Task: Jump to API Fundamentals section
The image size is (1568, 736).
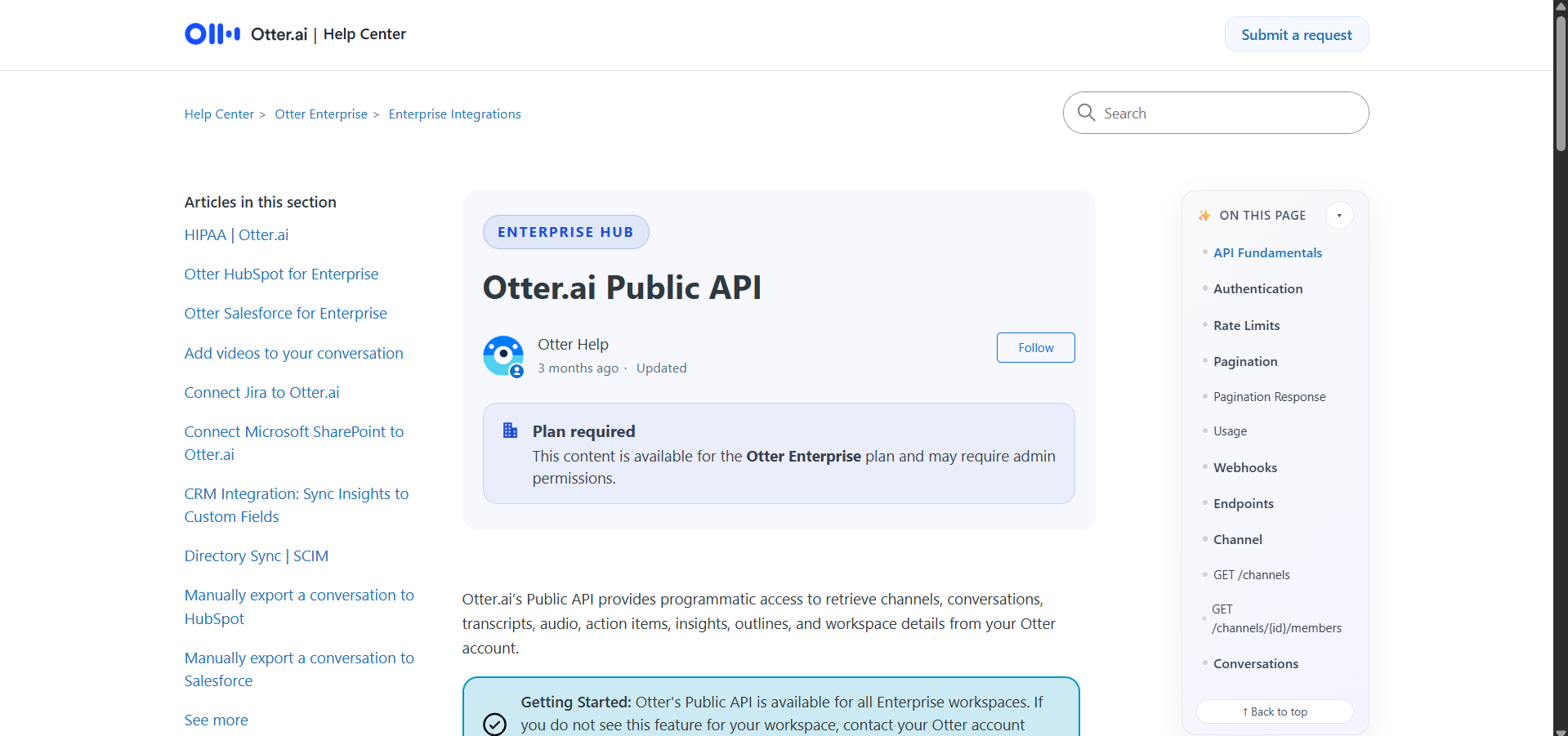Action: point(1267,253)
